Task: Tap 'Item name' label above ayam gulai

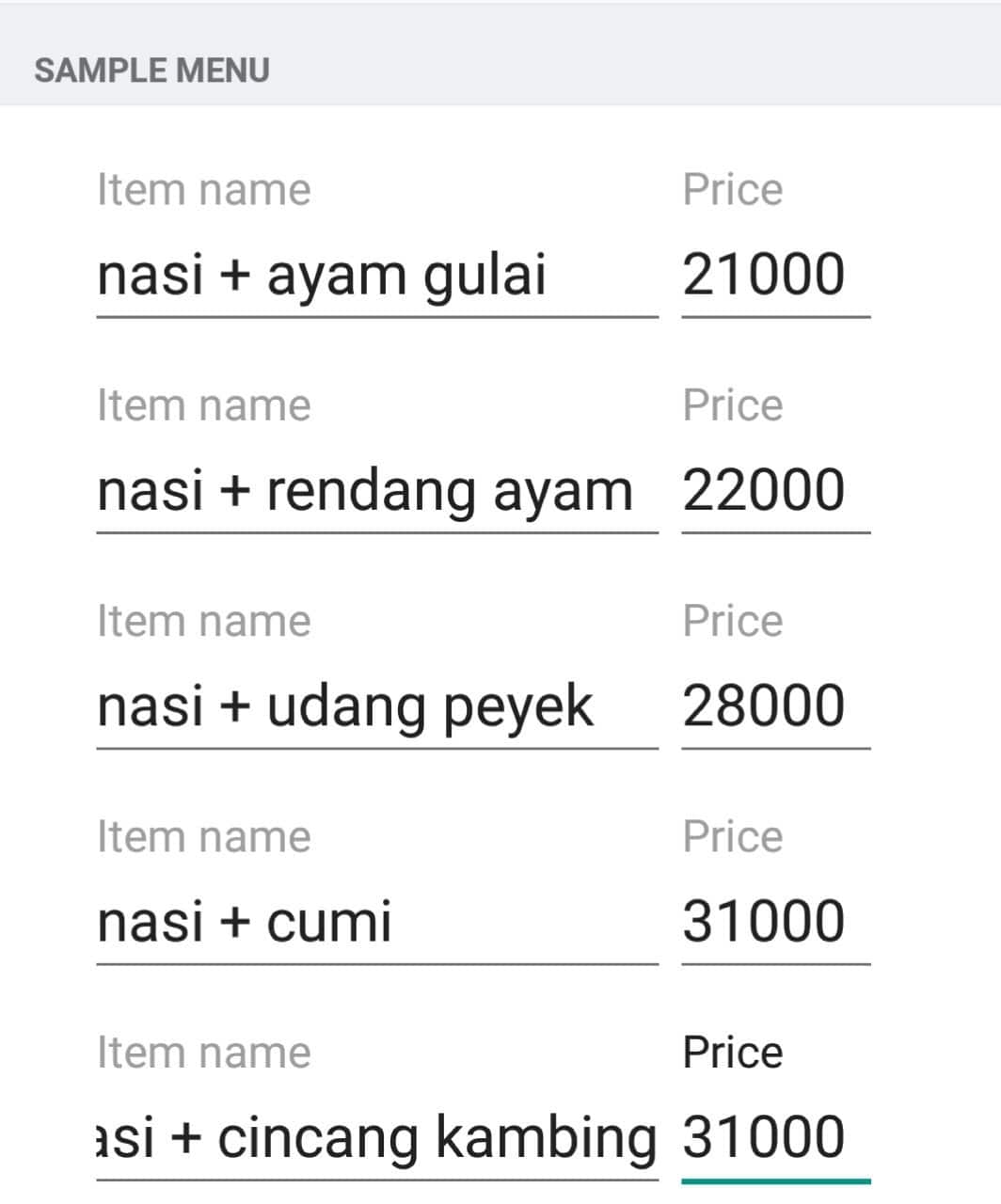Action: tap(203, 190)
